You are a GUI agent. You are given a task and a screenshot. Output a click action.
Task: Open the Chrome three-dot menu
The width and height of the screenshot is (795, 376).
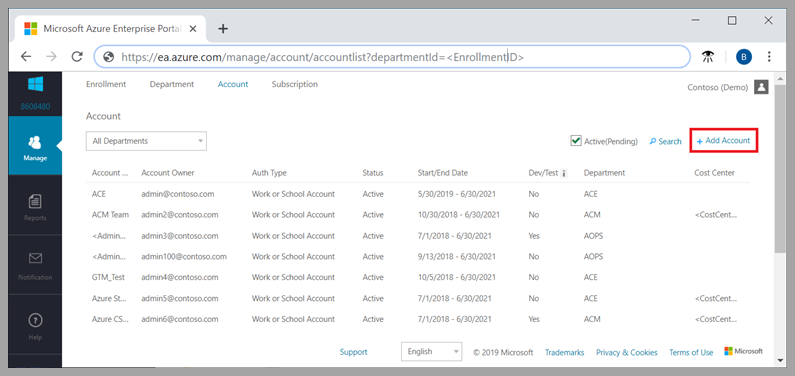[x=769, y=57]
